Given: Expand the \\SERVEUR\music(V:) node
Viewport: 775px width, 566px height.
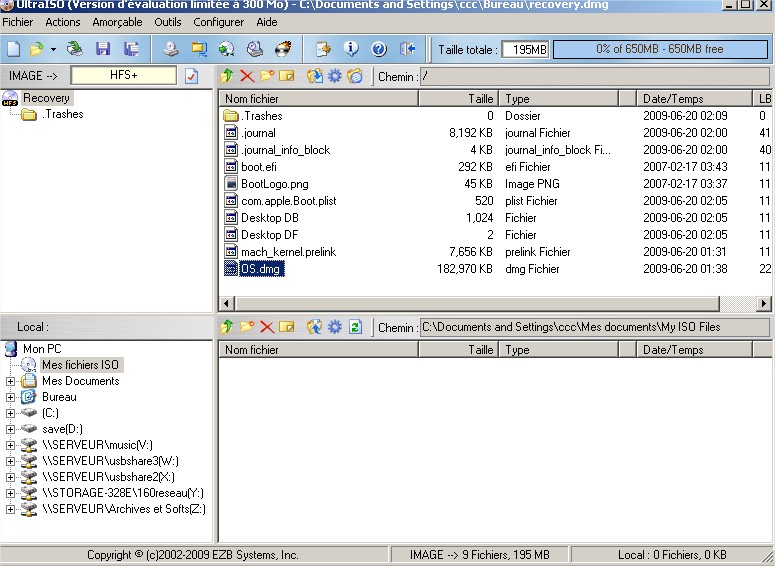Looking at the screenshot, I should pos(10,445).
